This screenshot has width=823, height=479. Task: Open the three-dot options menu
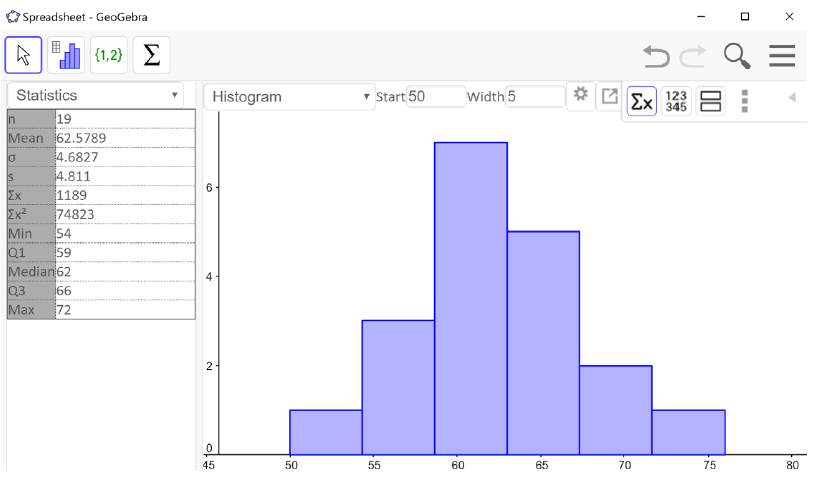pyautogui.click(x=744, y=101)
